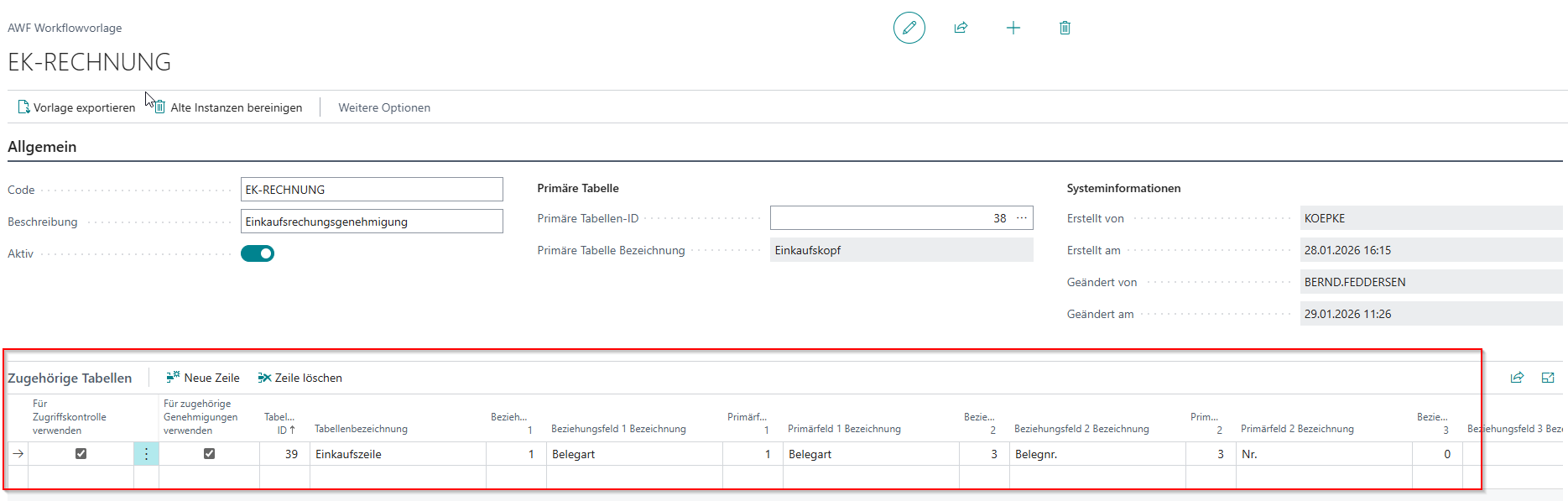Expand the Weitere Optionen menu

(x=384, y=107)
